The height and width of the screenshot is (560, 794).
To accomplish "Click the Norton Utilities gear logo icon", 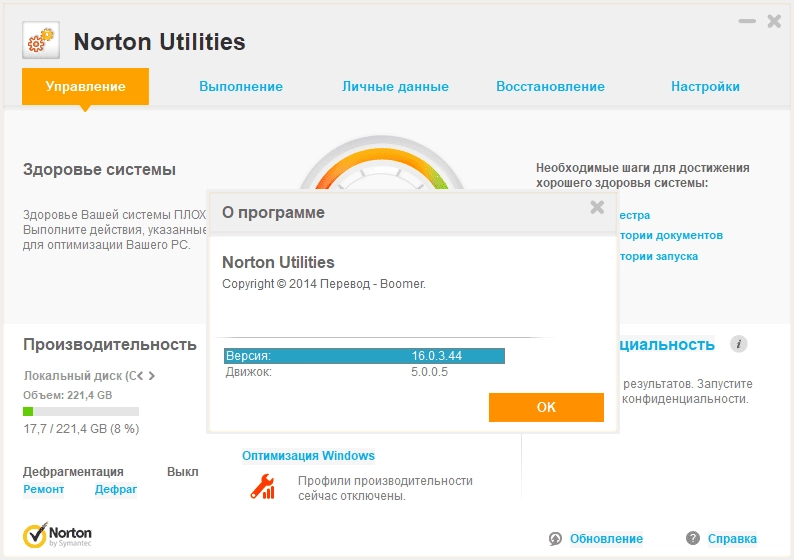I will click(x=41, y=40).
